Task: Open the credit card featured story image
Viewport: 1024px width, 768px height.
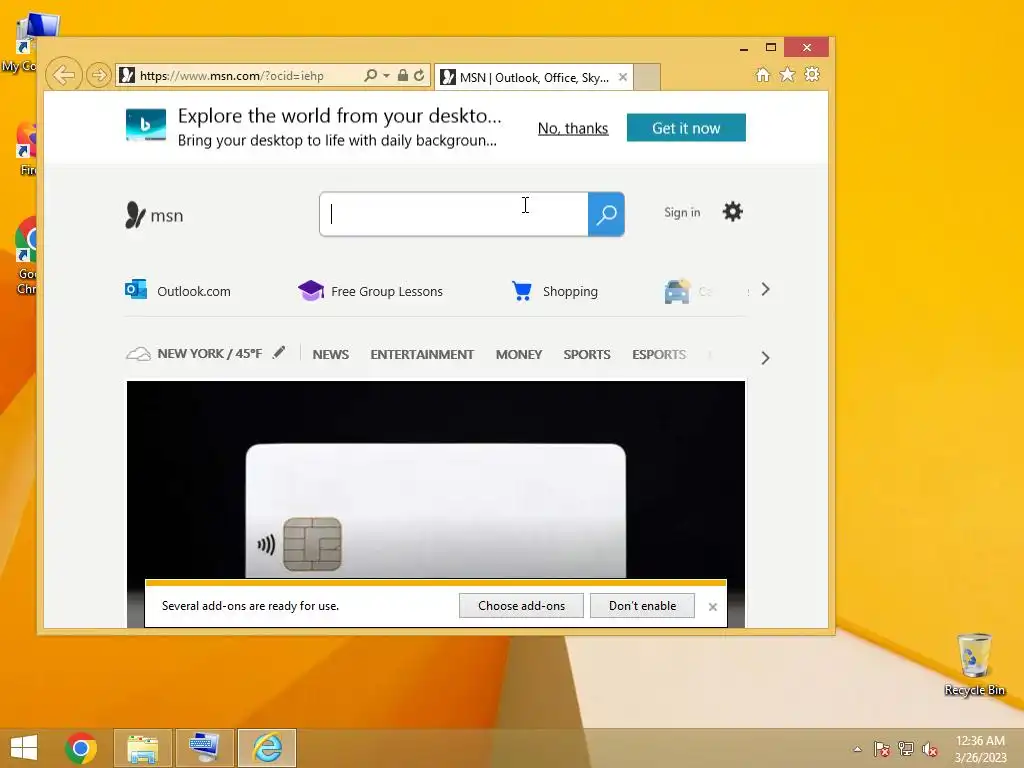Action: coord(436,479)
